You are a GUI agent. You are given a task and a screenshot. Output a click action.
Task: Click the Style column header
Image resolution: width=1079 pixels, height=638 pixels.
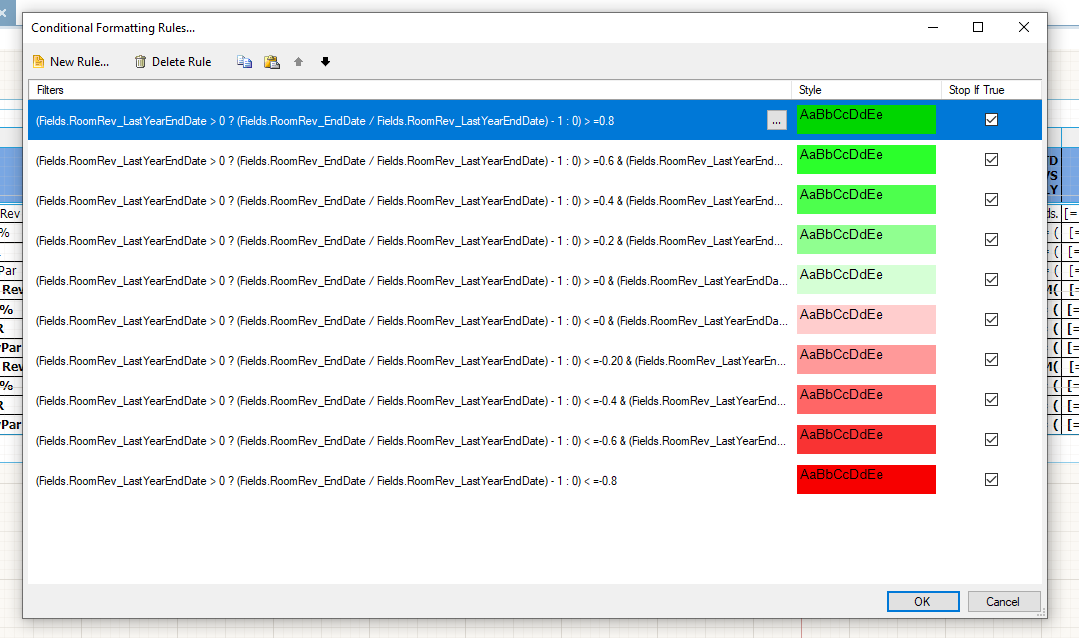866,90
